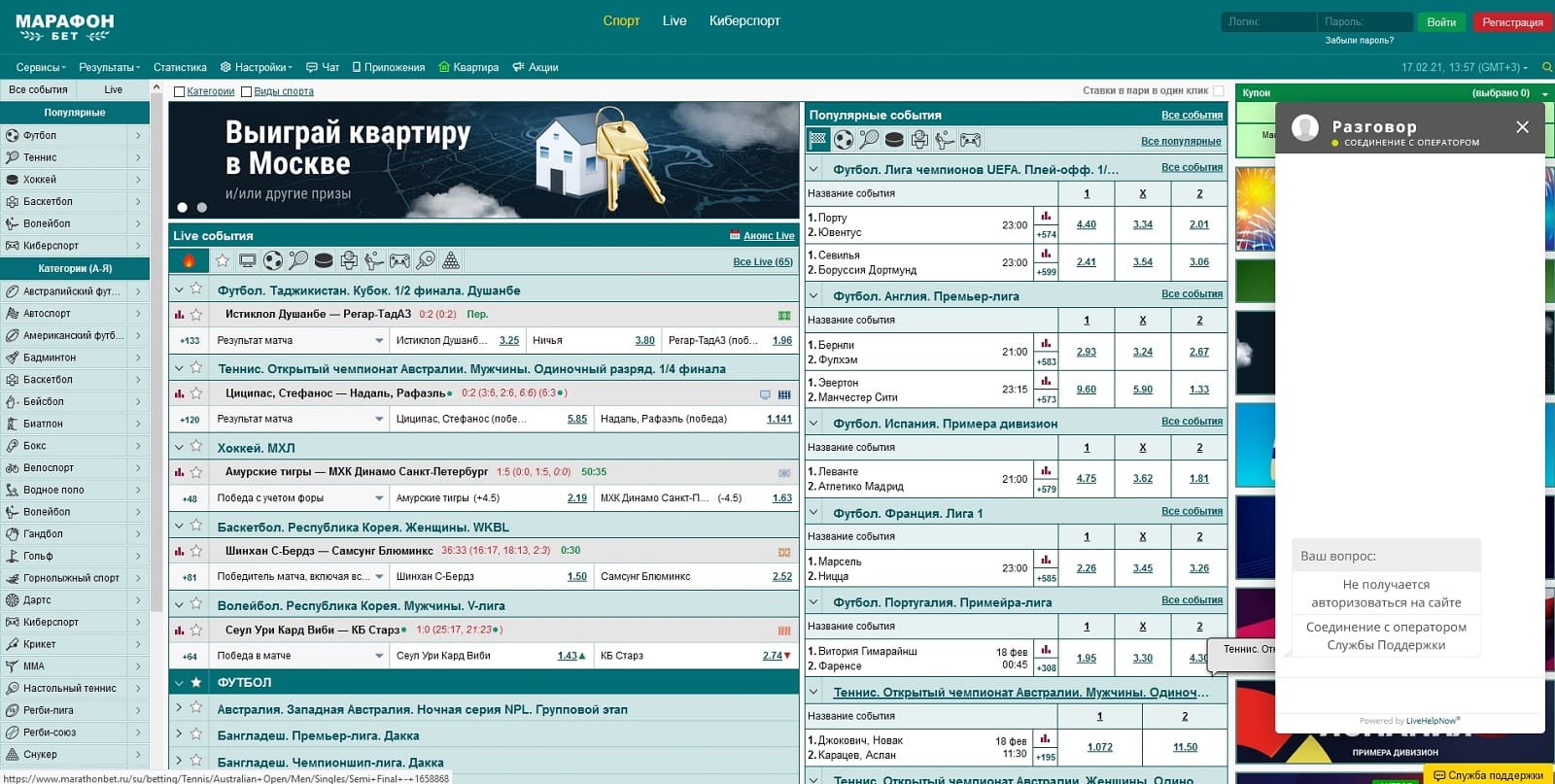Image resolution: width=1555 pixels, height=784 pixels.
Task: Collapse Футбол Таджикистан Кубок live section
Action: point(179,290)
